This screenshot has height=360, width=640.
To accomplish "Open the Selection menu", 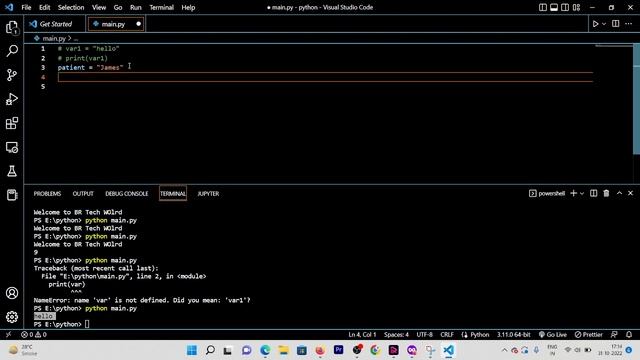I will (x=71, y=7).
